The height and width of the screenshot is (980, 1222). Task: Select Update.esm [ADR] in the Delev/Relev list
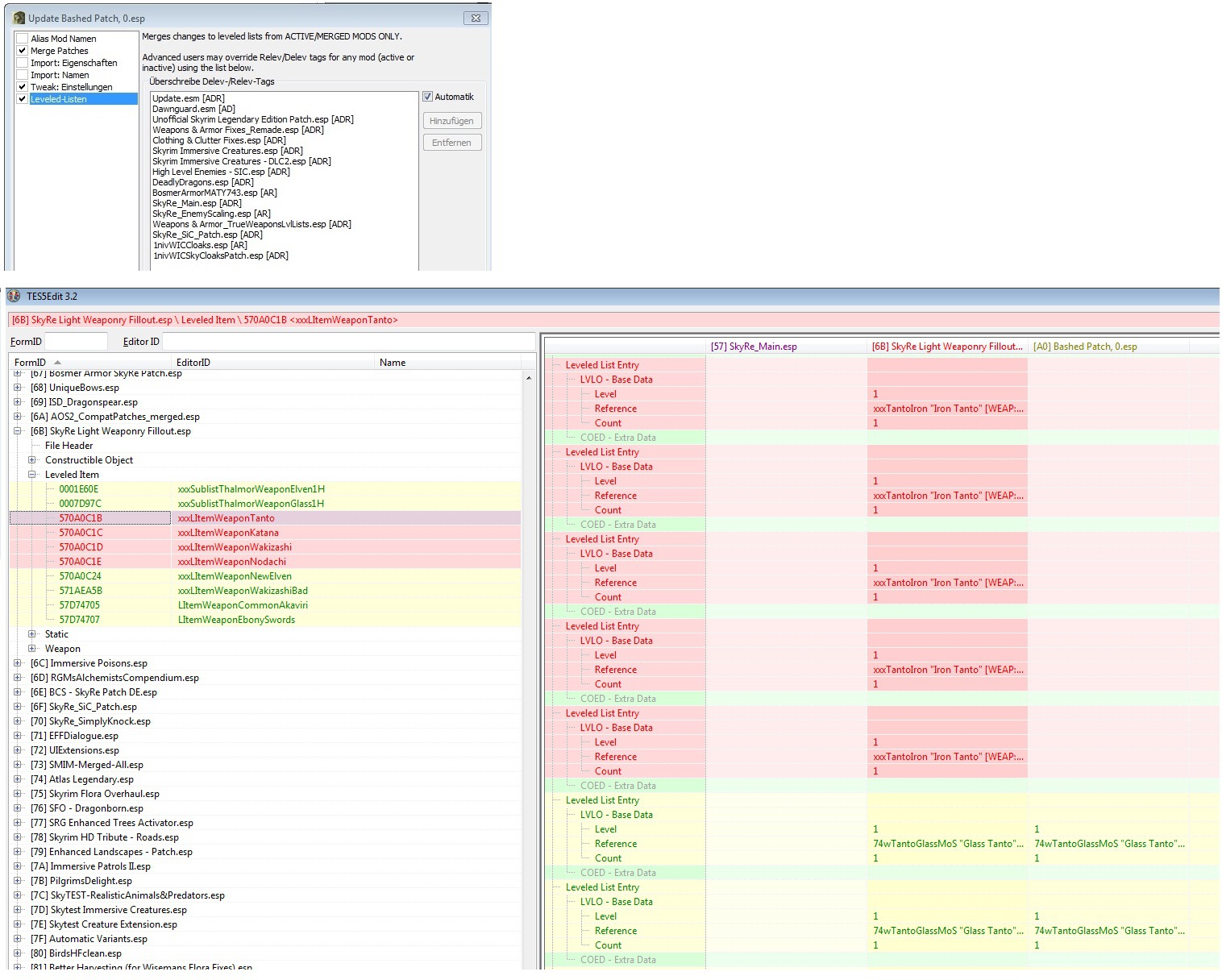pos(189,98)
